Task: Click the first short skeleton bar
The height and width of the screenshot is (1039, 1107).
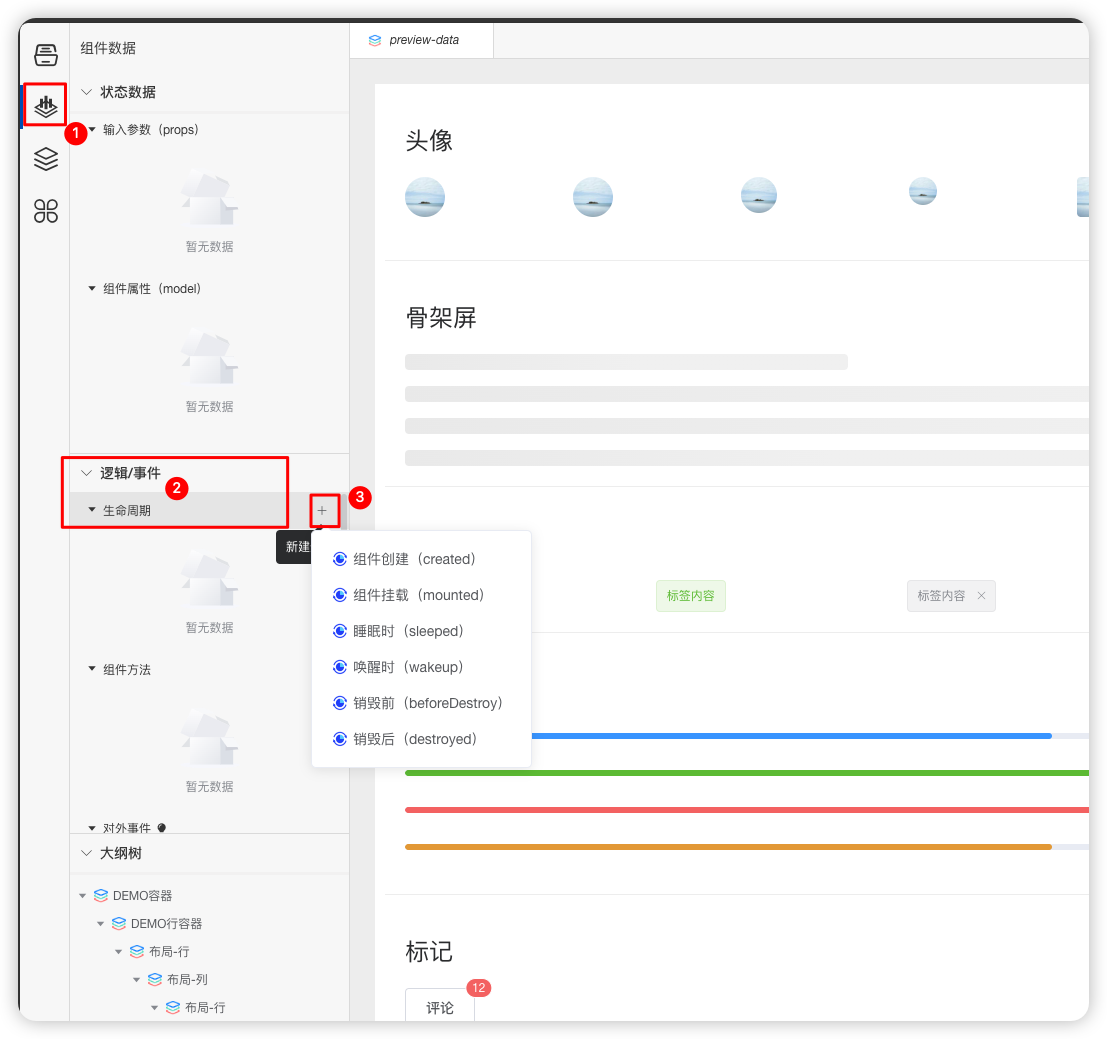Action: point(626,362)
